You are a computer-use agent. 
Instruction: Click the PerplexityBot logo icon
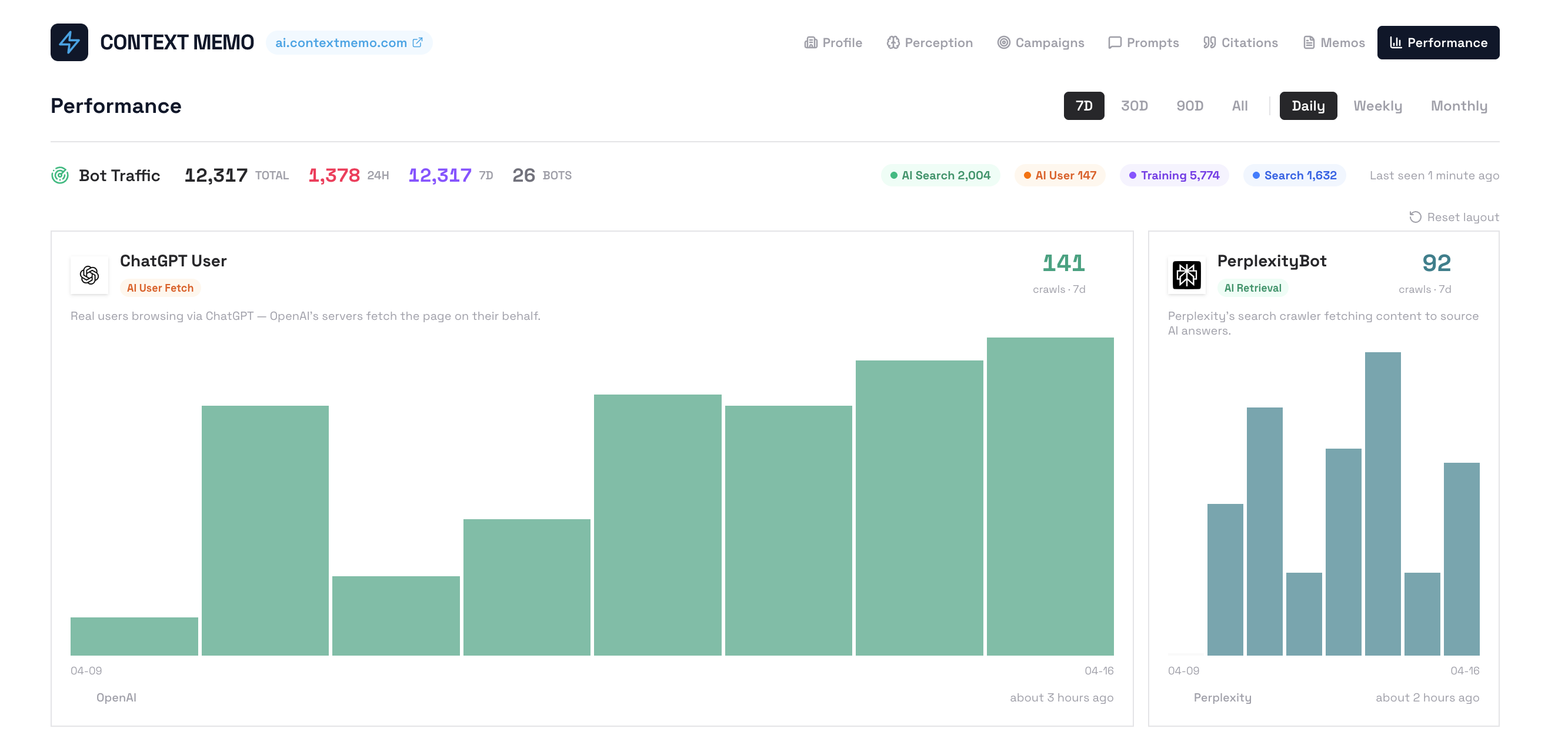point(1186,275)
